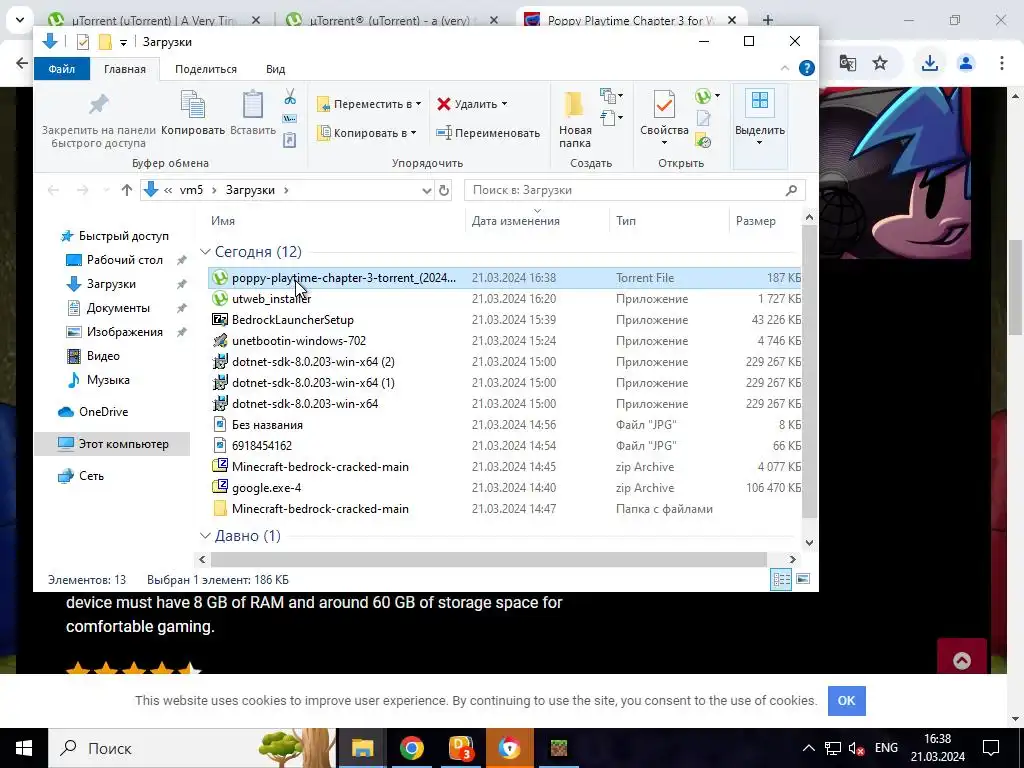This screenshot has height=768, width=1024.
Task: Bookmark page with Chrome star icon
Action: 880,63
